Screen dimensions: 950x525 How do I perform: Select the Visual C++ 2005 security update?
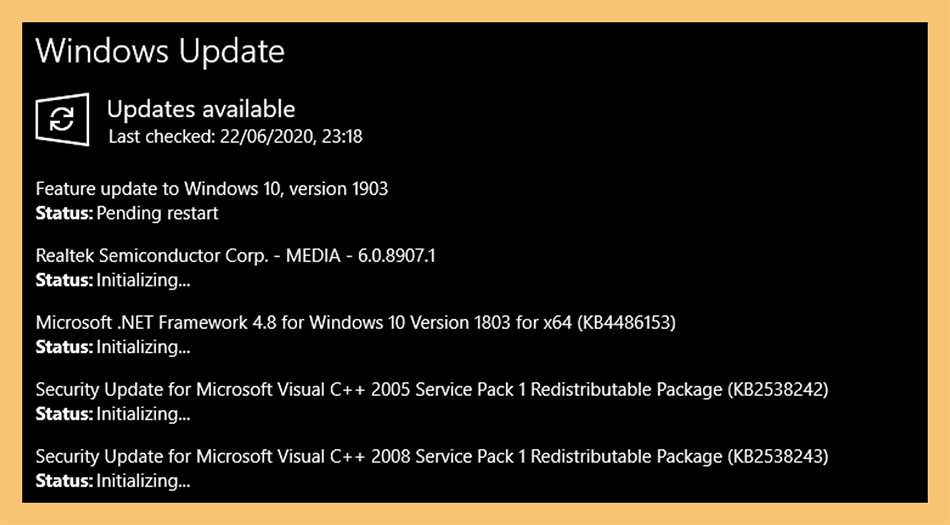coord(432,389)
